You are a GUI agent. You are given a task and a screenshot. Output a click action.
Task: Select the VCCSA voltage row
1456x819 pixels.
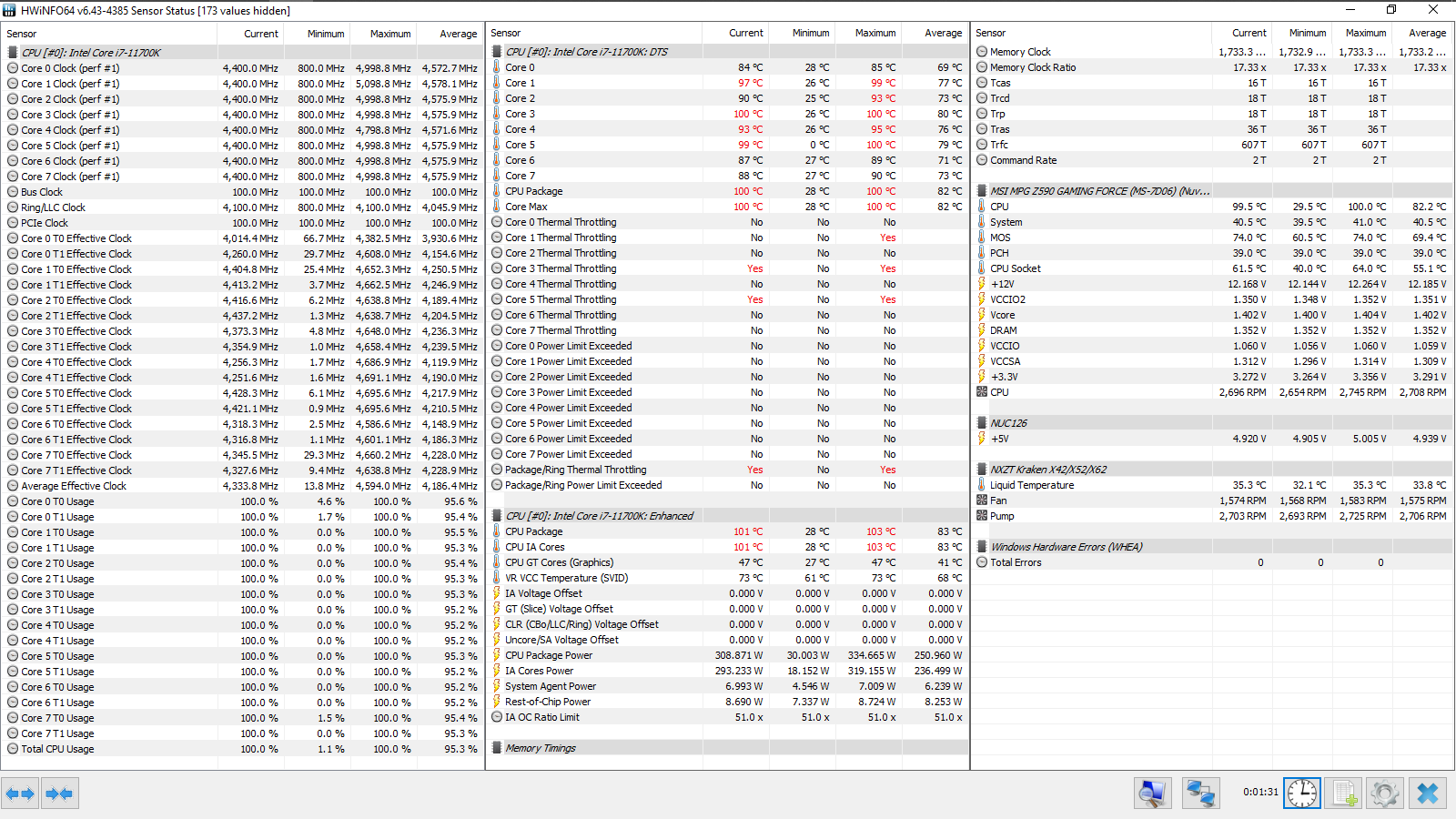(1212, 361)
